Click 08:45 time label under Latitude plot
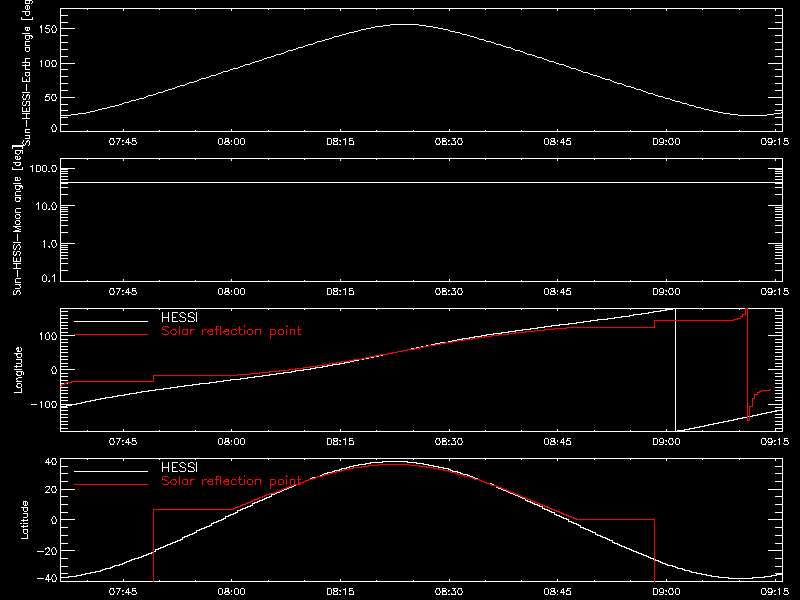The height and width of the screenshot is (600, 800). click(558, 592)
